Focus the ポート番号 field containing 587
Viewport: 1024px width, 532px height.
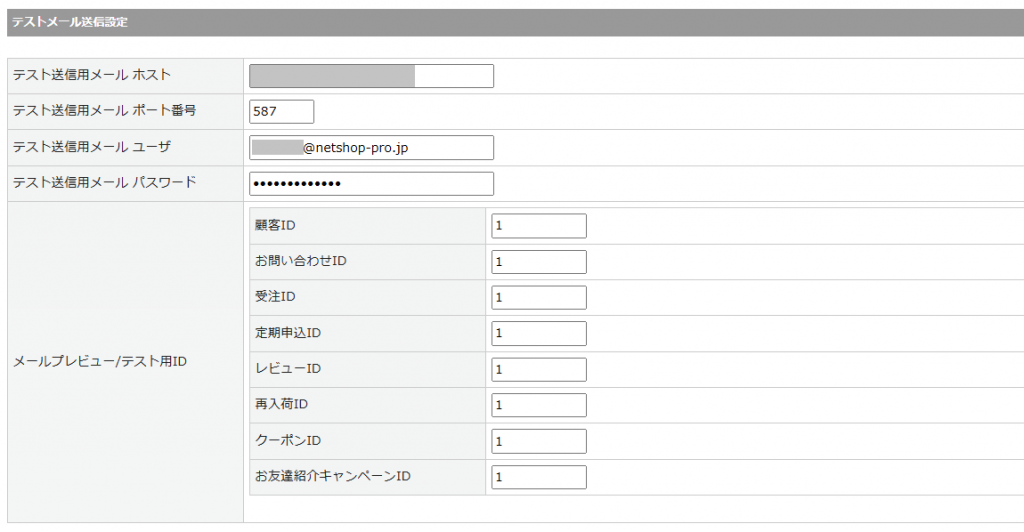[x=281, y=112]
